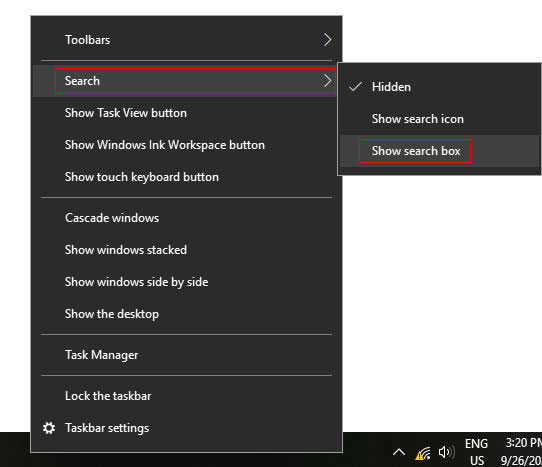Toggle Show Task View button

(x=187, y=113)
